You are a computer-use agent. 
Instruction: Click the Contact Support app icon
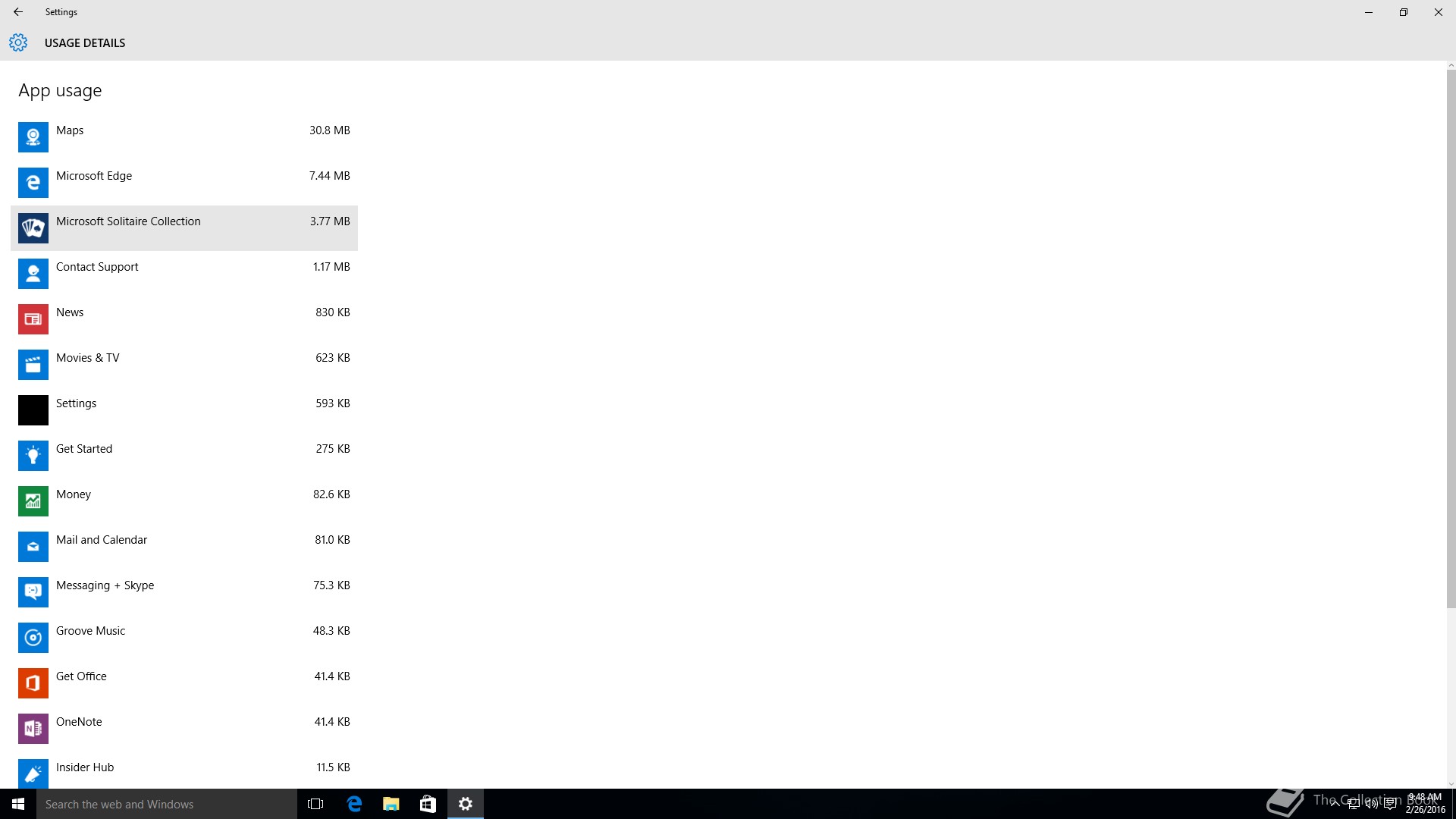tap(33, 274)
